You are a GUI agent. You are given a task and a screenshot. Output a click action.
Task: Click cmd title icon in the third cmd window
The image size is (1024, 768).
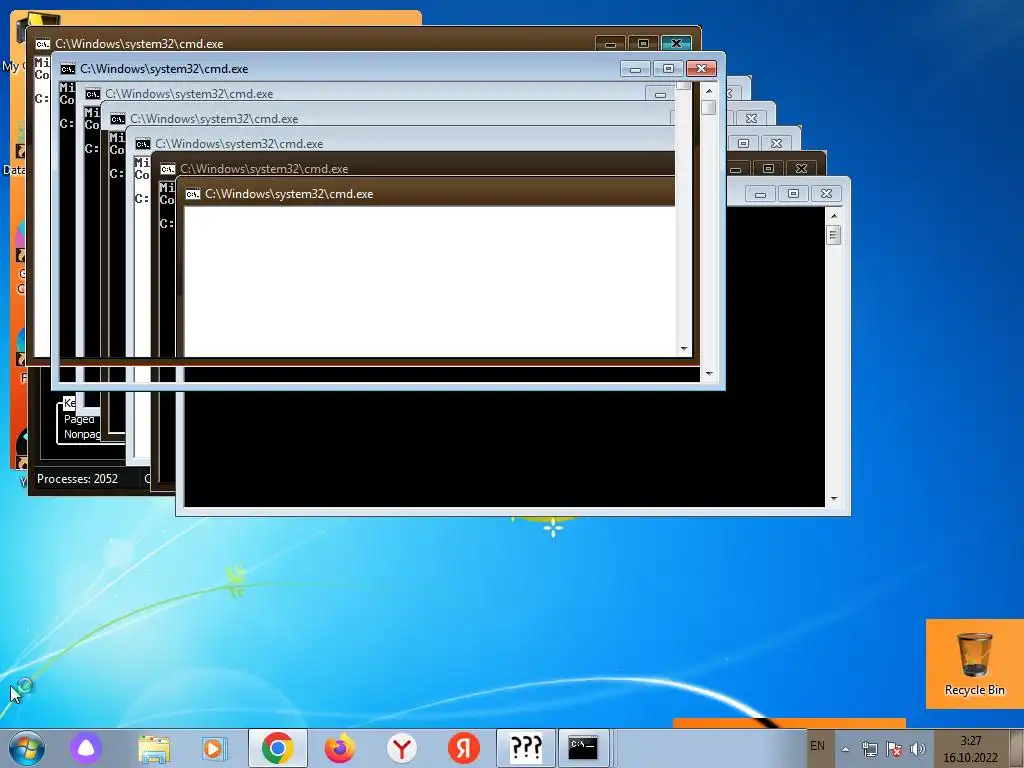(93, 94)
